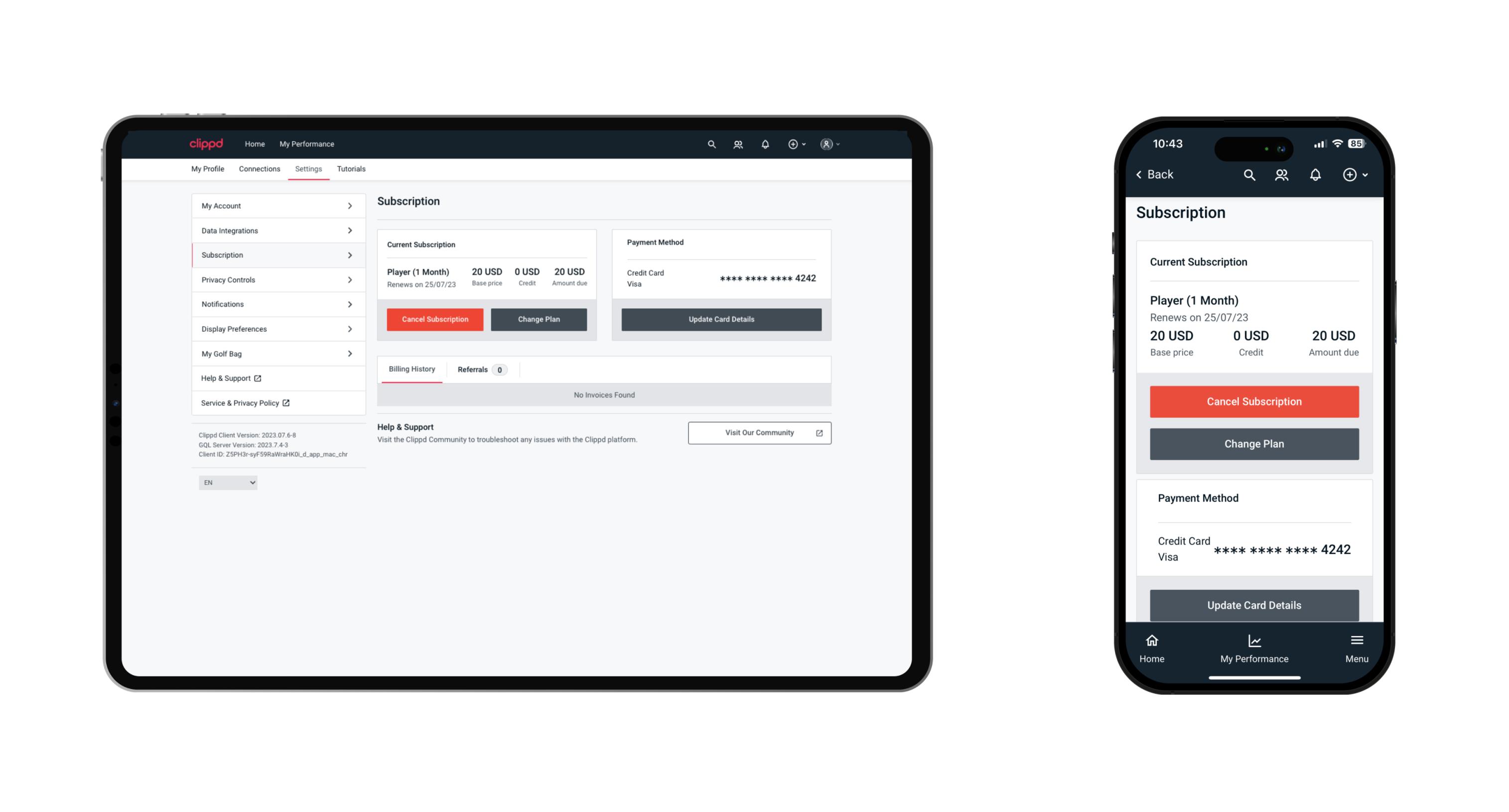Click the notifications bell icon
The image size is (1509, 812).
click(x=765, y=143)
